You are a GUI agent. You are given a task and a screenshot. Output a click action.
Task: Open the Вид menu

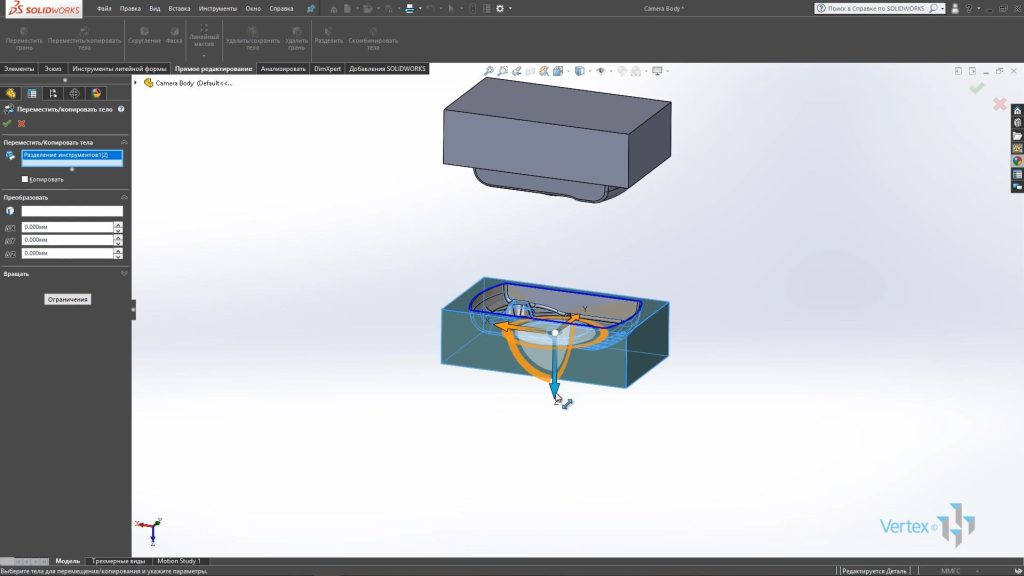(155, 8)
